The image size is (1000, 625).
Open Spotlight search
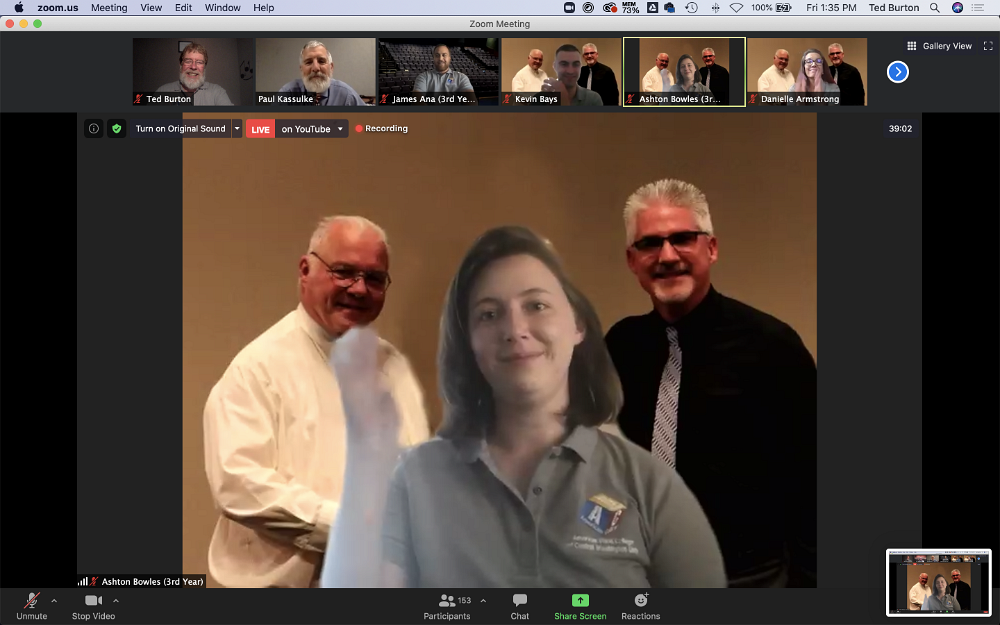coord(934,8)
